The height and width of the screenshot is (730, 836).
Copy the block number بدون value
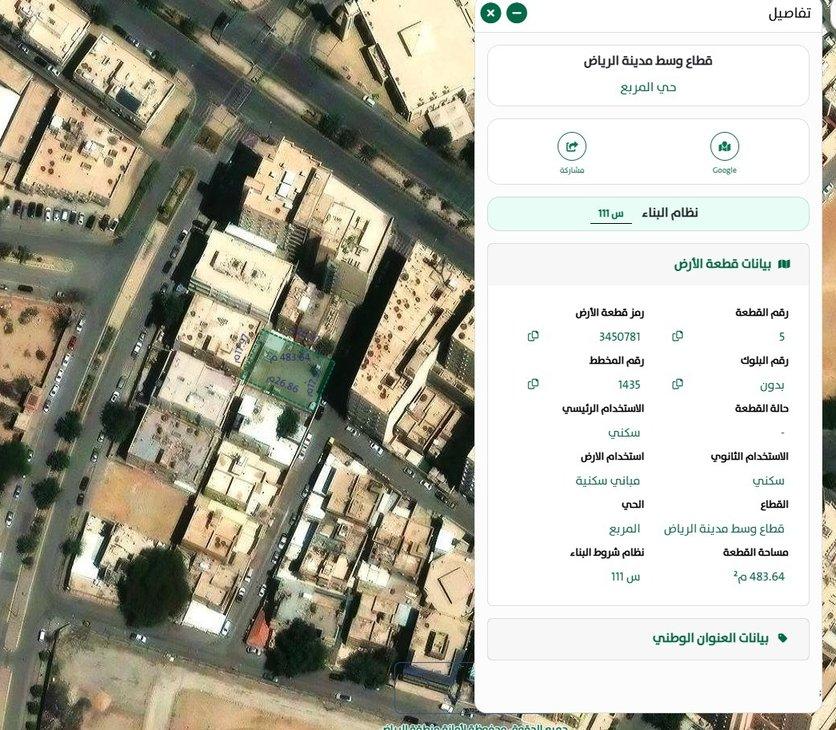coord(678,383)
